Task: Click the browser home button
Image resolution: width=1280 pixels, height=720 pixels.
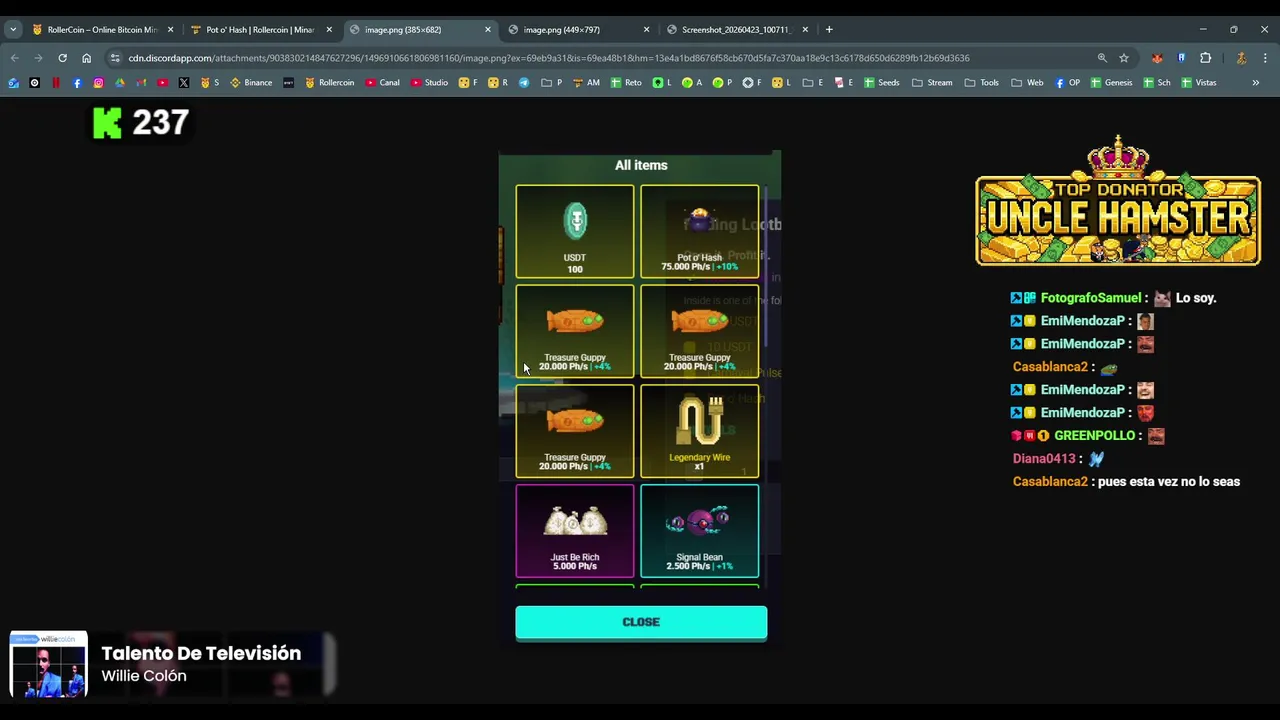Action: tap(86, 58)
